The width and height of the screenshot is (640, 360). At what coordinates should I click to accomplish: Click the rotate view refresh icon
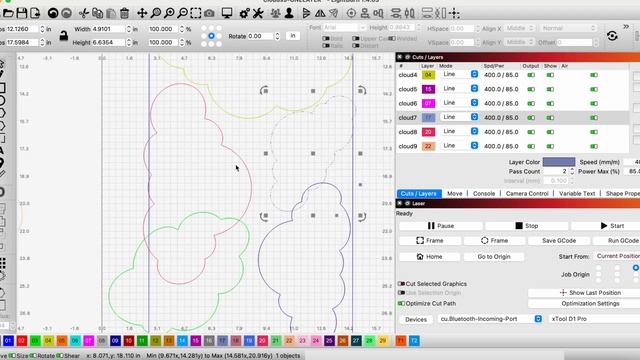tap(612, 36)
